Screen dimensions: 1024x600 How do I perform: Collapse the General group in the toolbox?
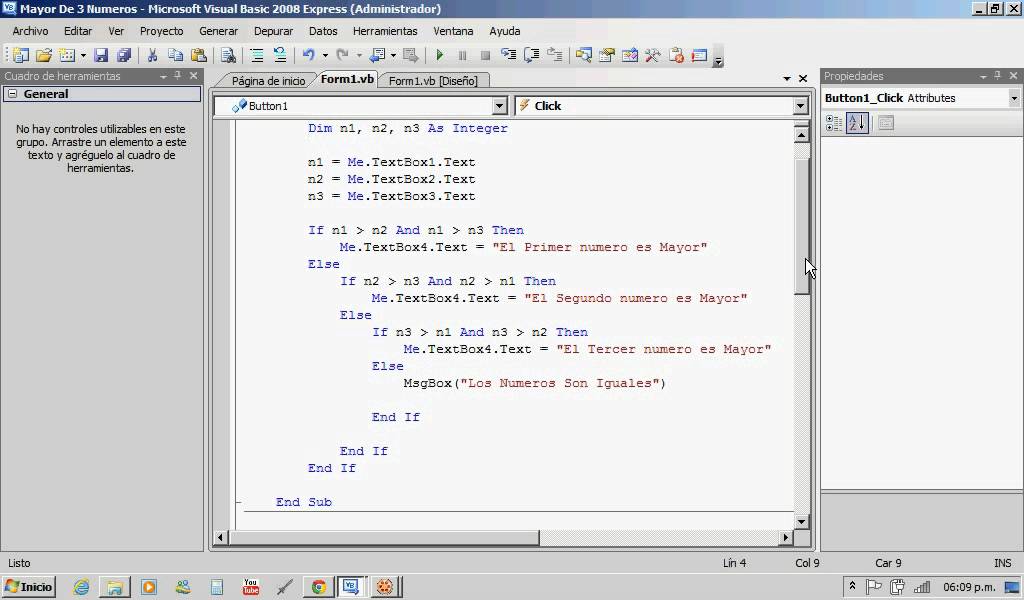pos(12,94)
